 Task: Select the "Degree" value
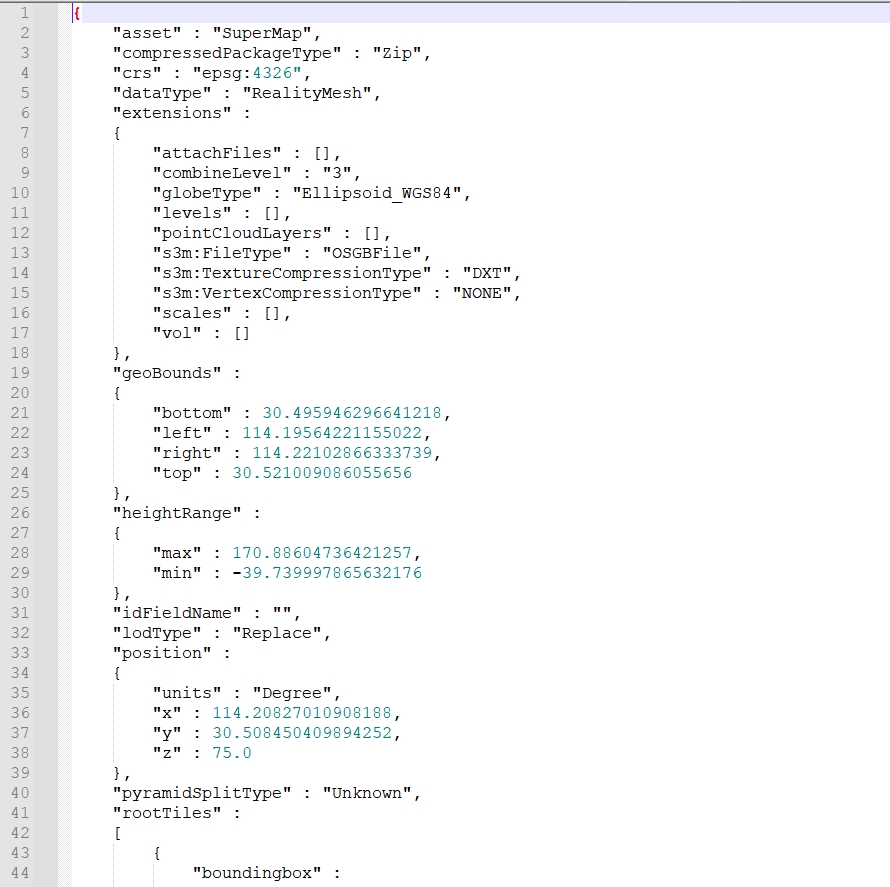point(292,692)
